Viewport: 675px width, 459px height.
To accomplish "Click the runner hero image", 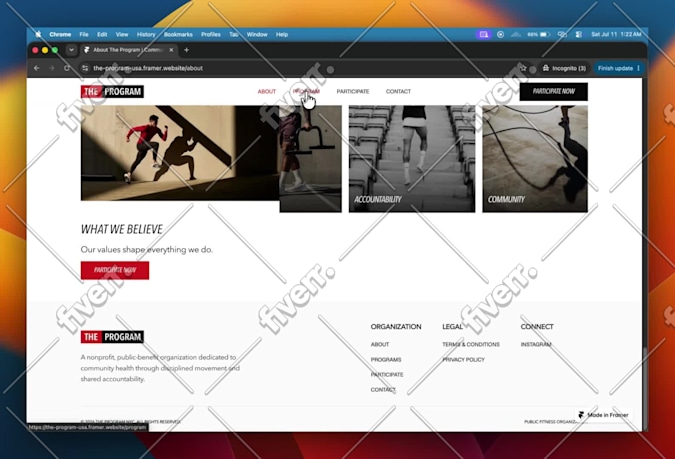I will 180,153.
